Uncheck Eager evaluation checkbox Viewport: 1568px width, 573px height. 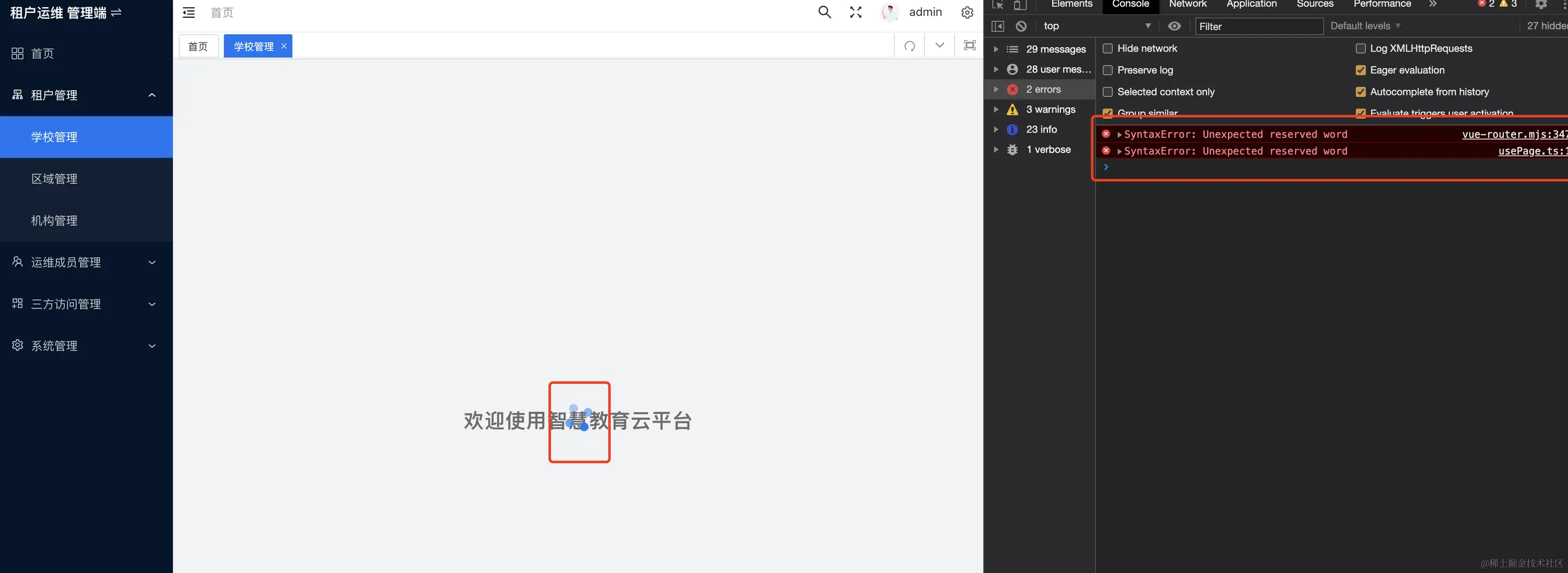click(x=1361, y=70)
